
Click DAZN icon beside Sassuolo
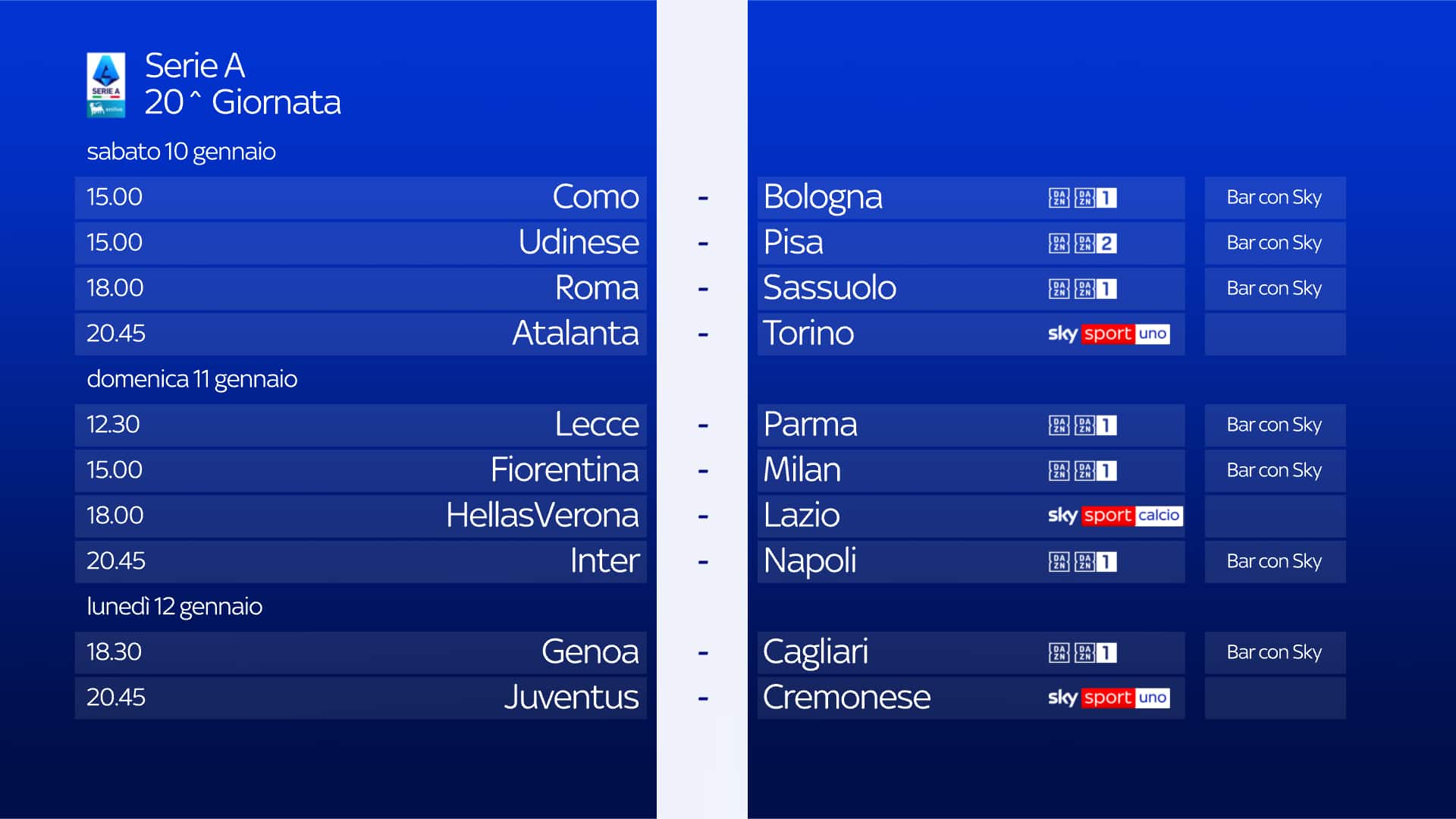coord(1083,289)
